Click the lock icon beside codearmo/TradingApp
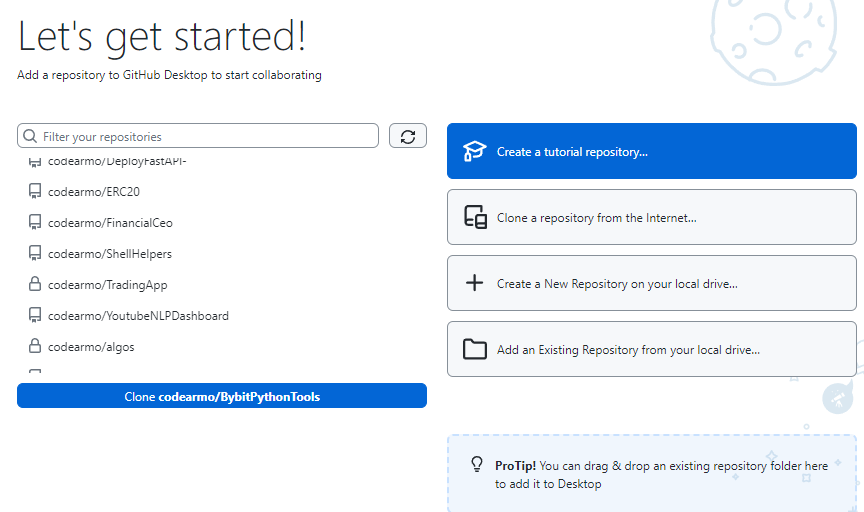Screen dimensions: 864x512 [x=35, y=284]
